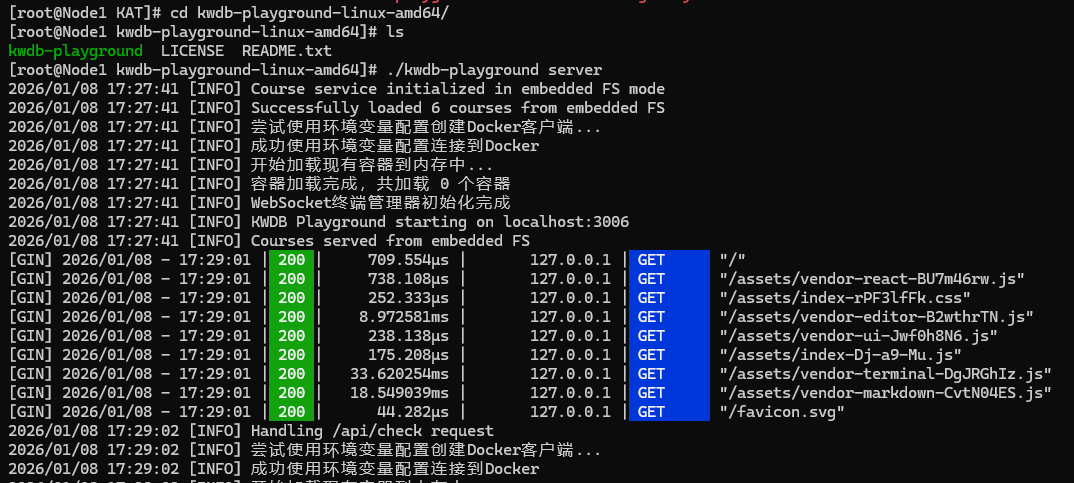The image size is (1074, 483).
Task: Click the "/favicon.svg" request path
Action: [782, 412]
